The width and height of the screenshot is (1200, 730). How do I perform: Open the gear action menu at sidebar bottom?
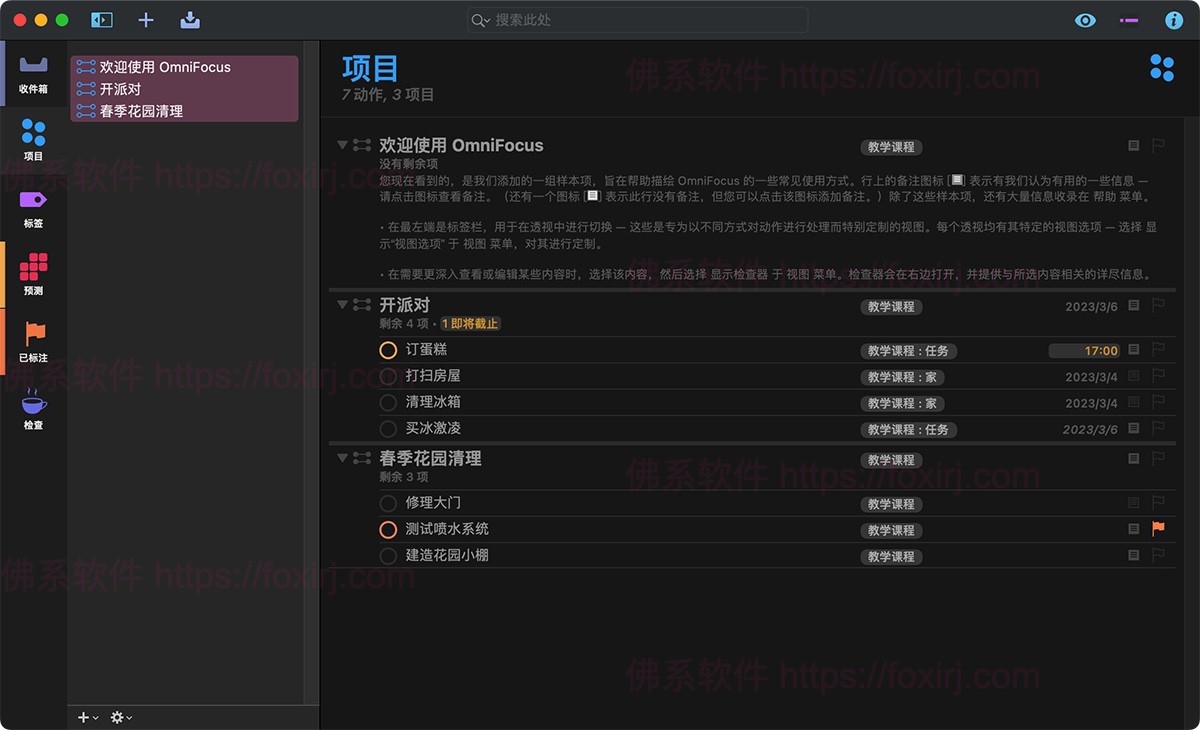(119, 717)
